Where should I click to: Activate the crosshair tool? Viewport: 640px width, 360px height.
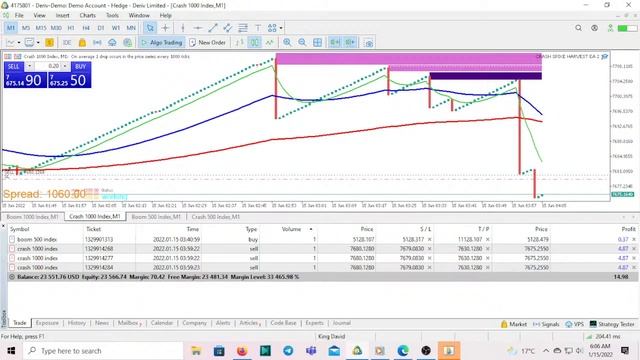click(165, 28)
